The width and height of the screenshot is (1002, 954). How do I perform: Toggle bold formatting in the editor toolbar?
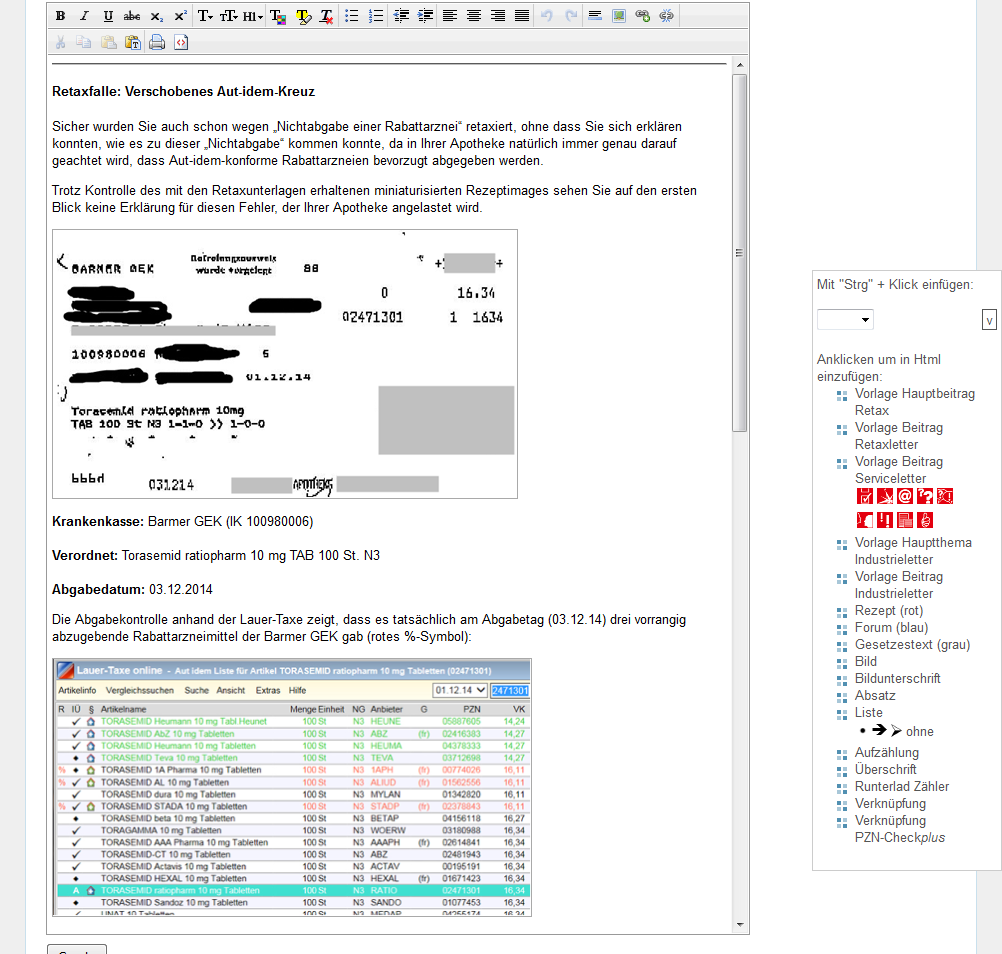tap(61, 16)
